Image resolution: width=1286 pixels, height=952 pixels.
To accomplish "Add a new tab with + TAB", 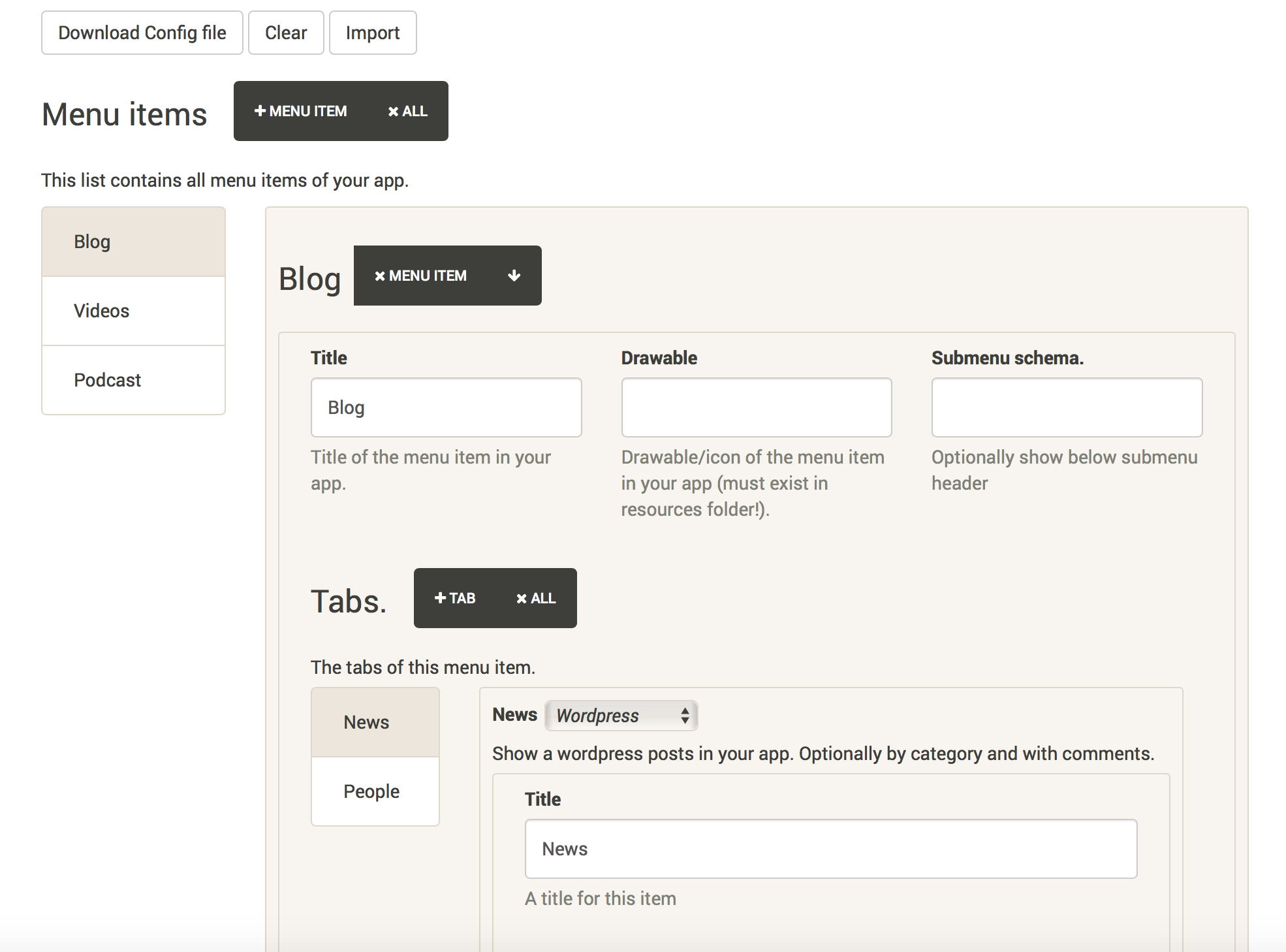I will (456, 598).
